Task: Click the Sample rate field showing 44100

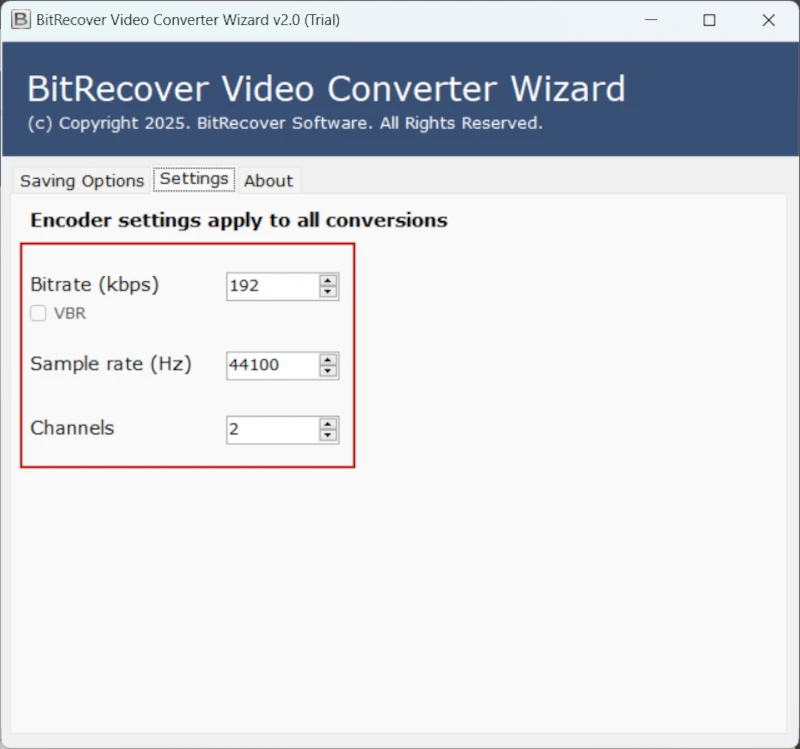Action: pyautogui.click(x=273, y=365)
